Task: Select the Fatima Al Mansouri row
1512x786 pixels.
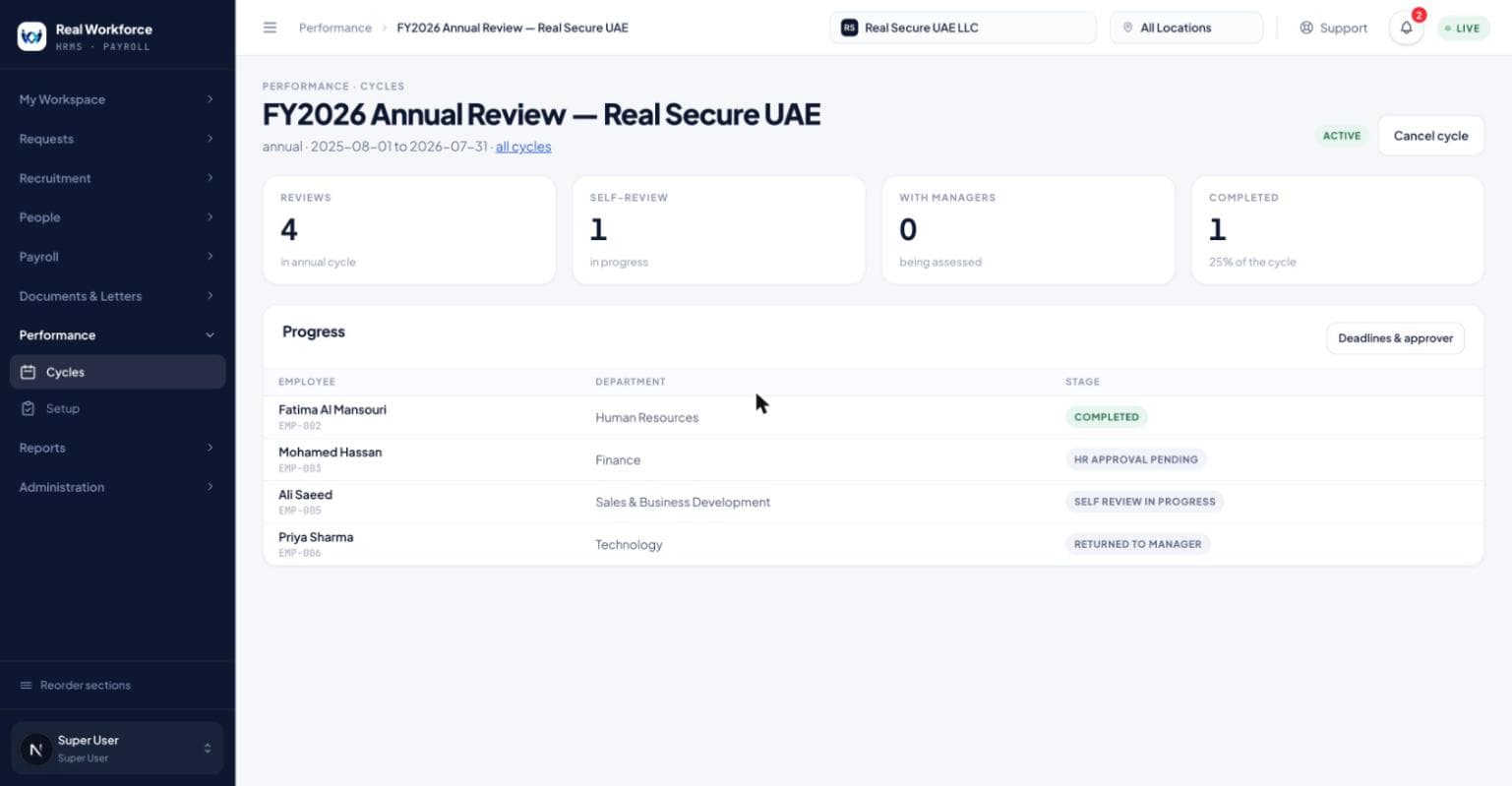Action: [873, 417]
